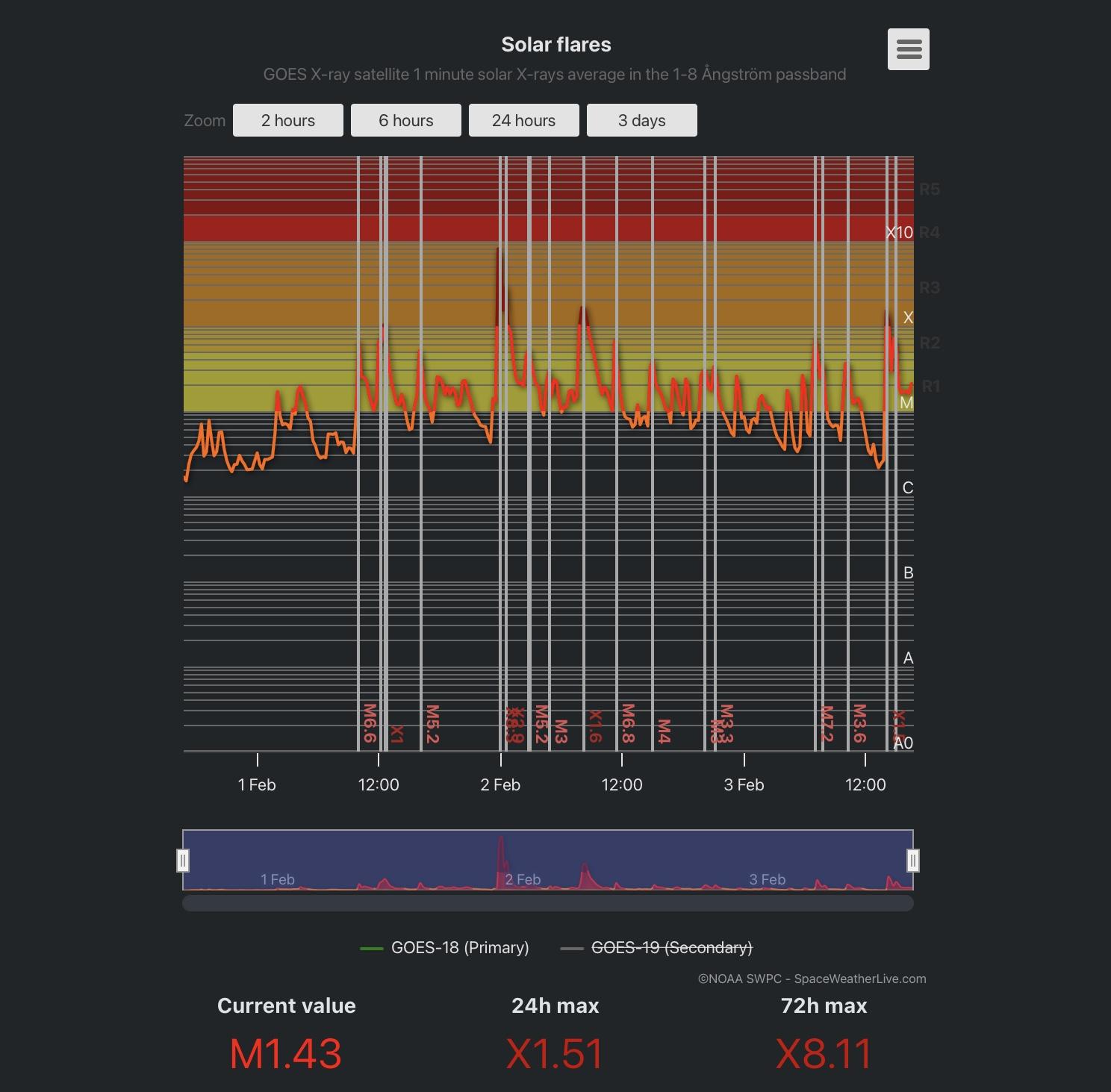Click the R1 radio blackout scale label
Image resolution: width=1111 pixels, height=1092 pixels.
(x=931, y=386)
